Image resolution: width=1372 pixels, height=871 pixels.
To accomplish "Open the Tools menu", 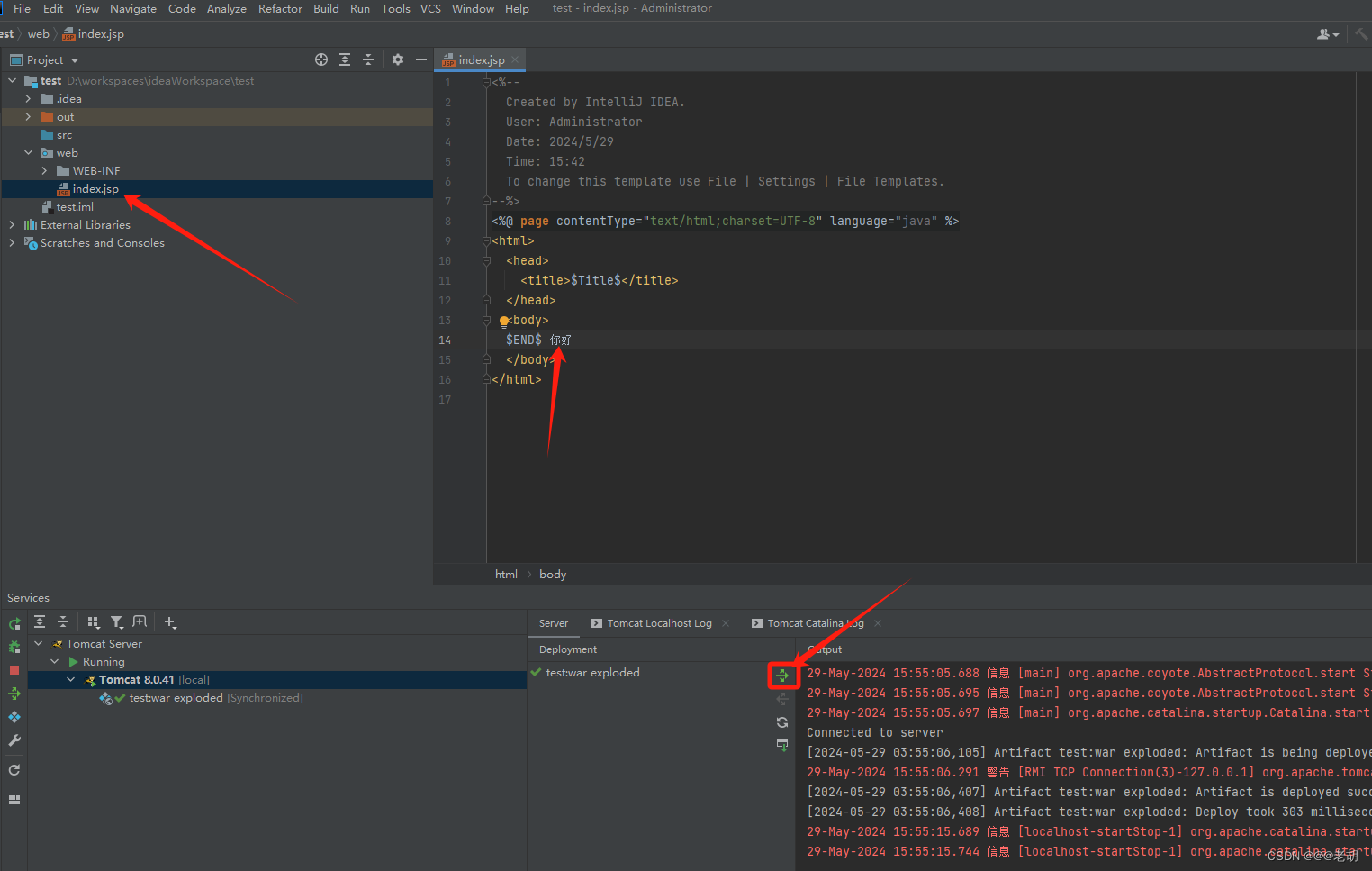I will 396,8.
